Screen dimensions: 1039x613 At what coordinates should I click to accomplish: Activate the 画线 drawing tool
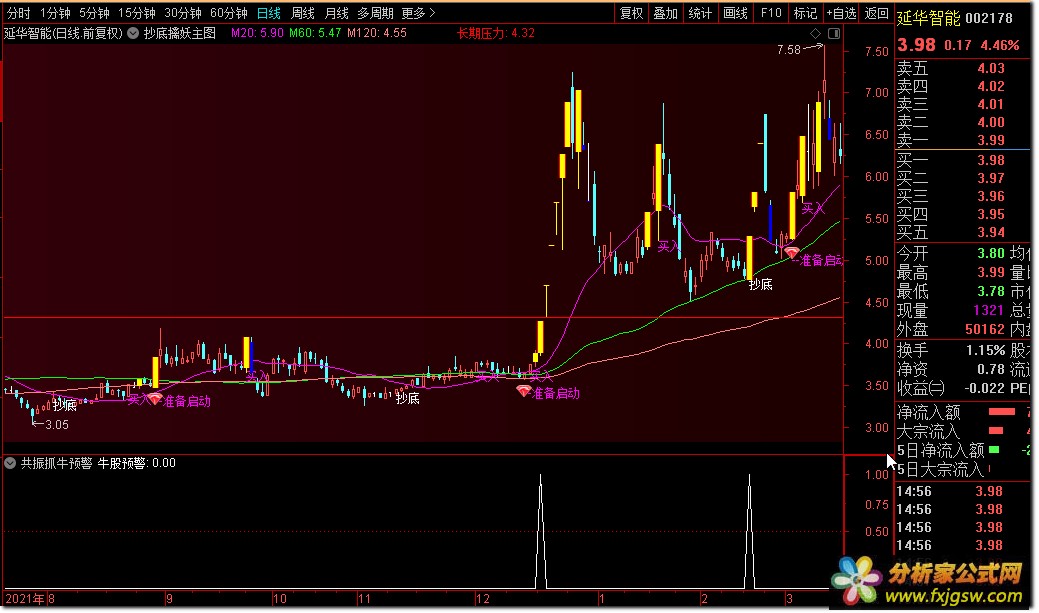[x=735, y=13]
